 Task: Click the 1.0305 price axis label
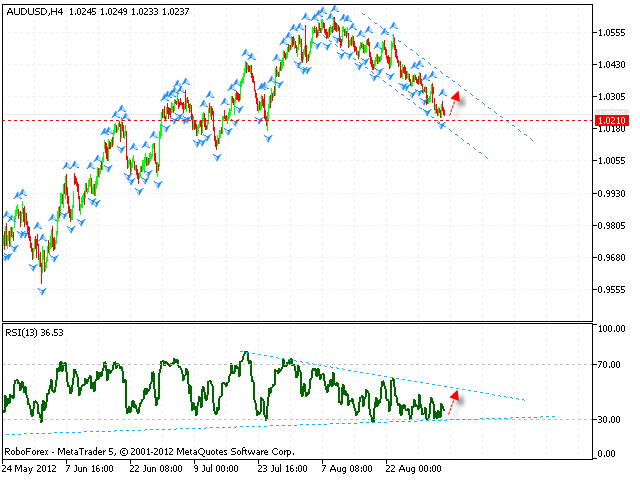611,97
